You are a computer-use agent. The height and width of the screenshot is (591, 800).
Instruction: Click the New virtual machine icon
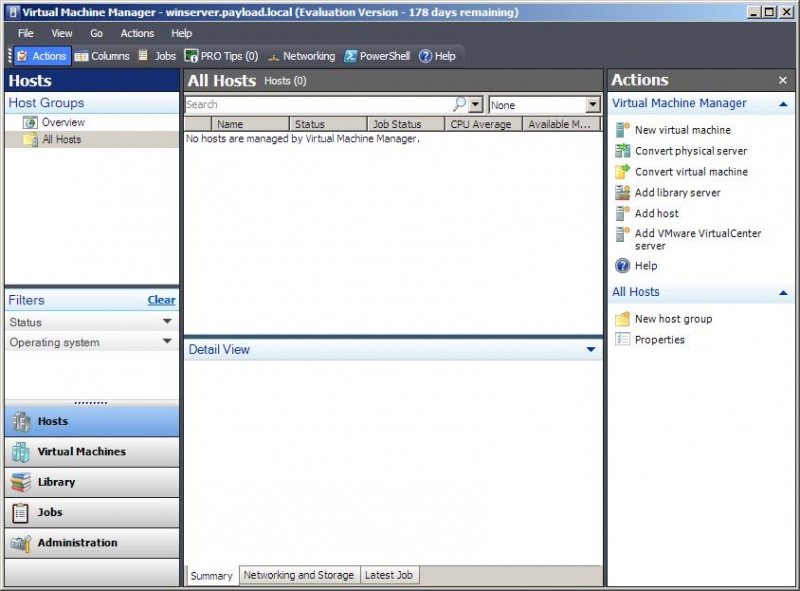click(x=622, y=130)
